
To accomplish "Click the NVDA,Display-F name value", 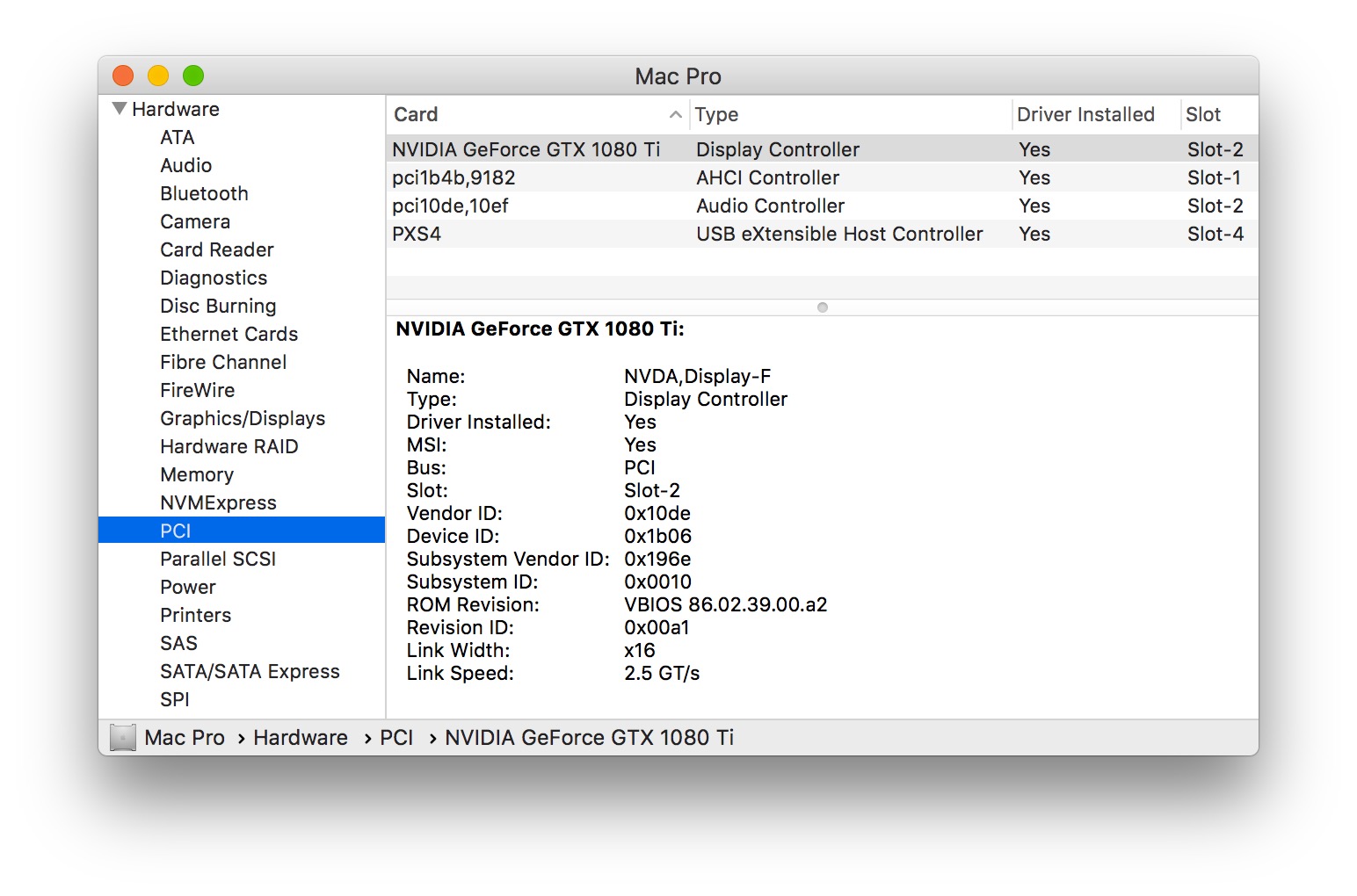I will coord(697,376).
